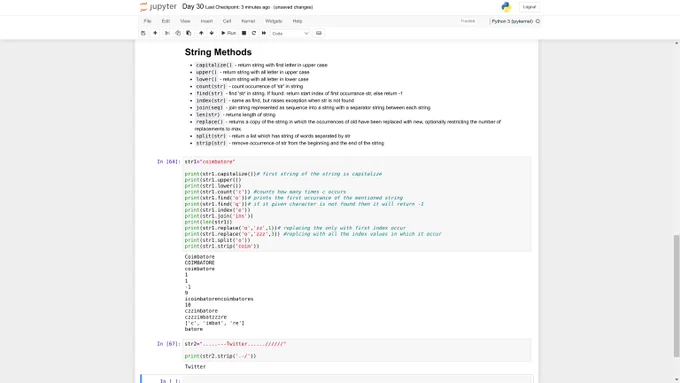The image size is (680, 383).
Task: Open the View menu
Action: point(185,21)
